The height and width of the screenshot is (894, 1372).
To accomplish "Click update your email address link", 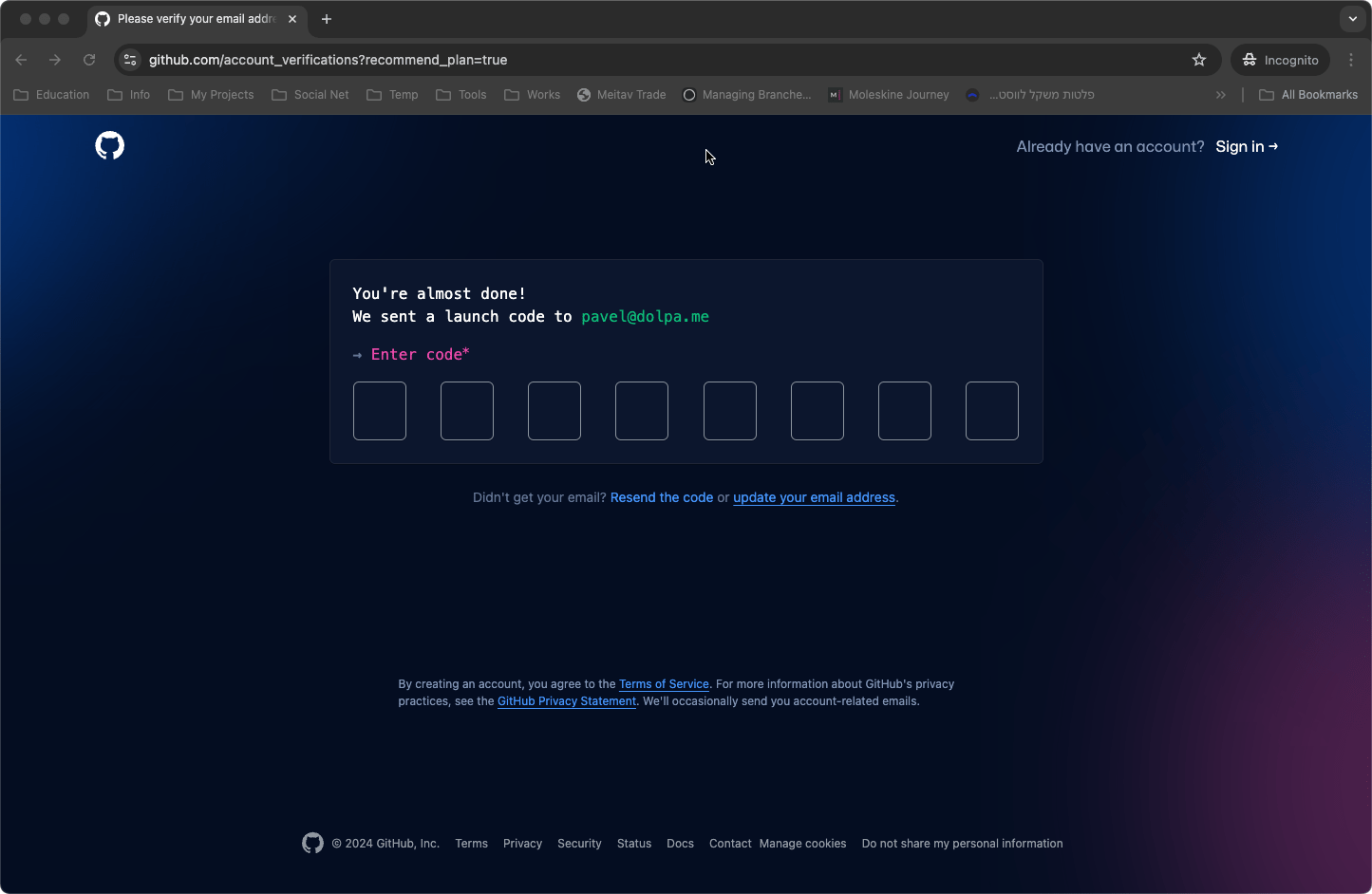I will (814, 497).
